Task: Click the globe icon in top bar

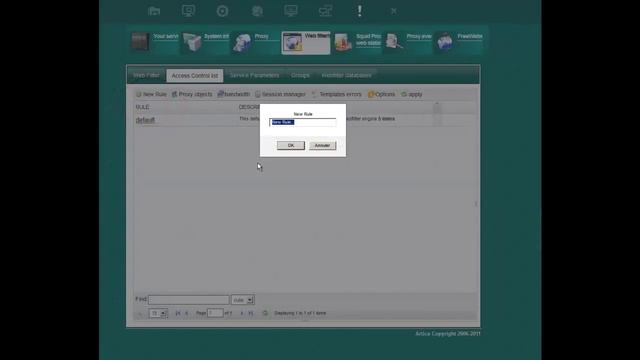Action: pos(257,11)
